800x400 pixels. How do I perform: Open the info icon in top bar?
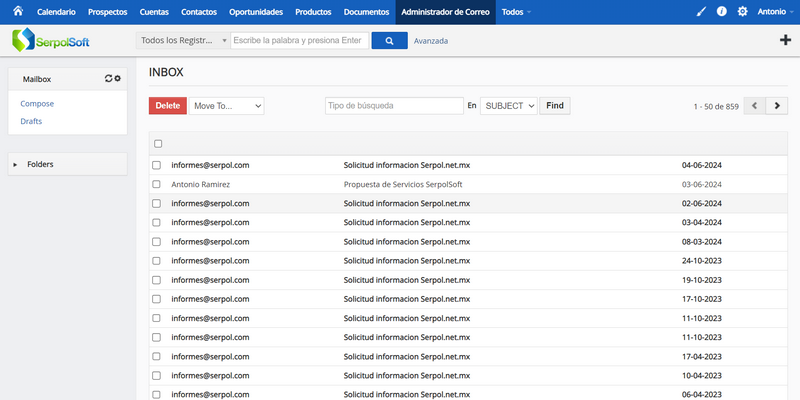(721, 12)
